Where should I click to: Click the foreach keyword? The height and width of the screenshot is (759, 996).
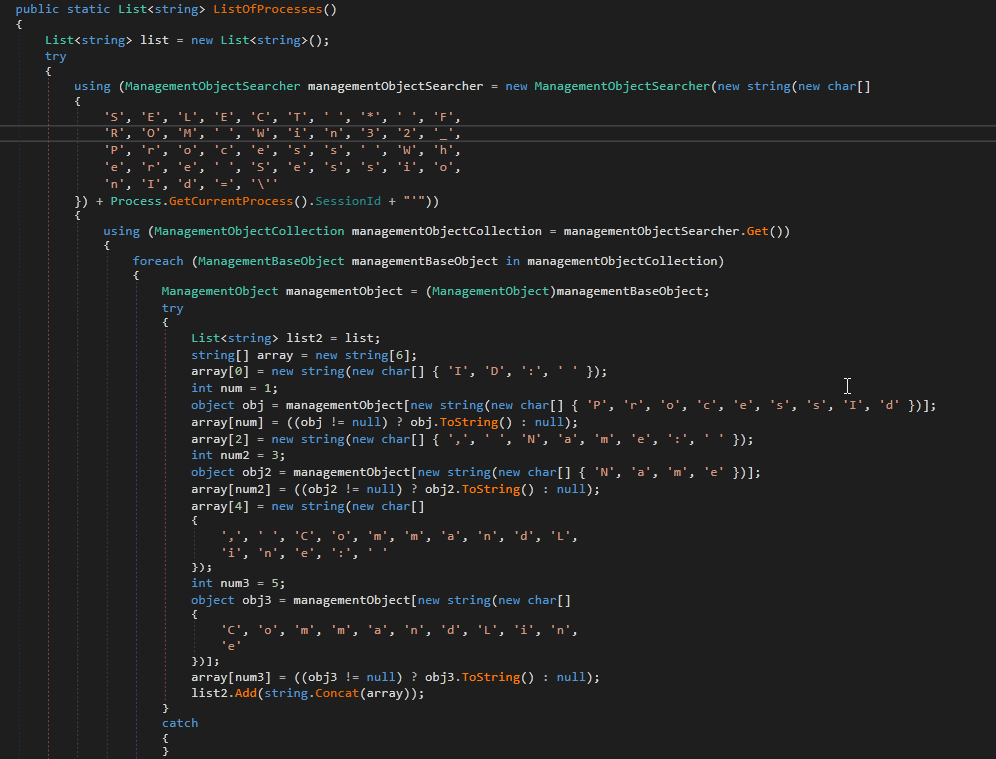[x=158, y=261]
